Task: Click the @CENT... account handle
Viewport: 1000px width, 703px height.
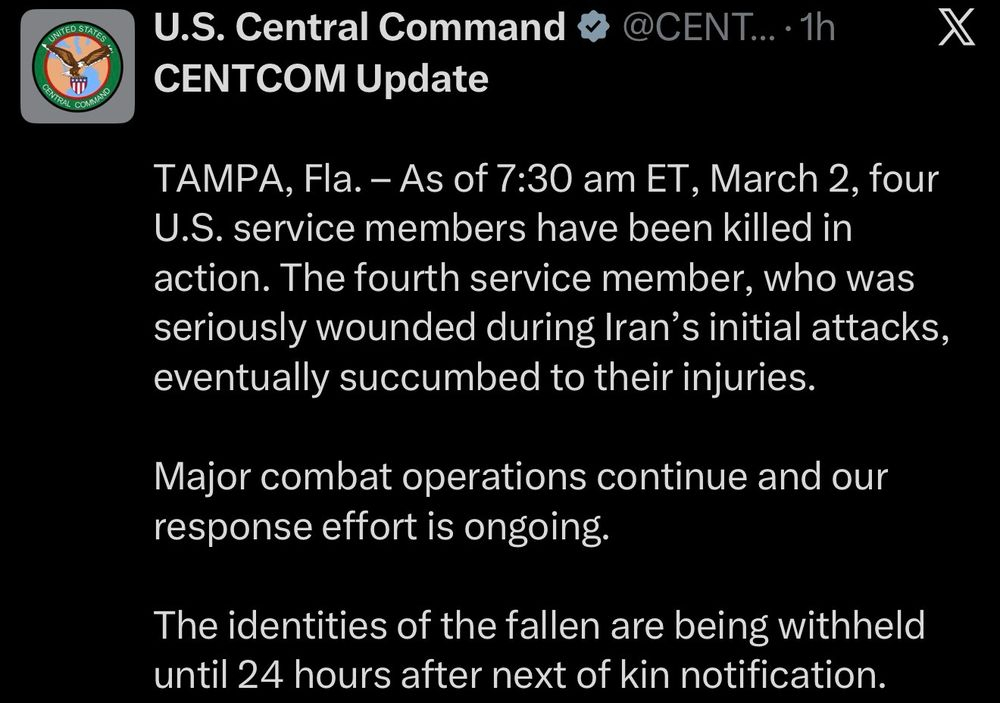Action: (694, 29)
